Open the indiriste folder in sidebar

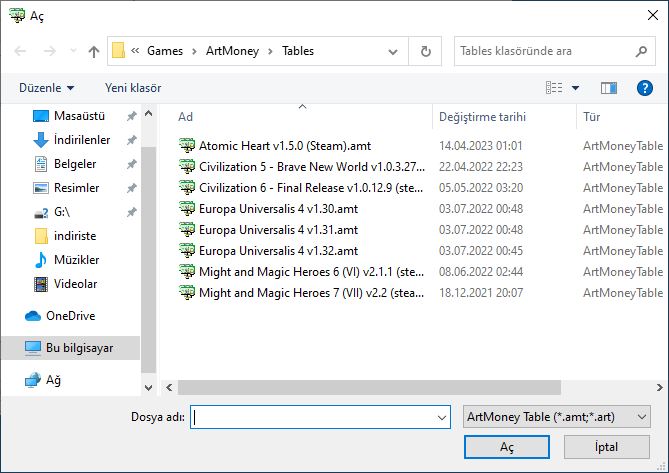75,236
